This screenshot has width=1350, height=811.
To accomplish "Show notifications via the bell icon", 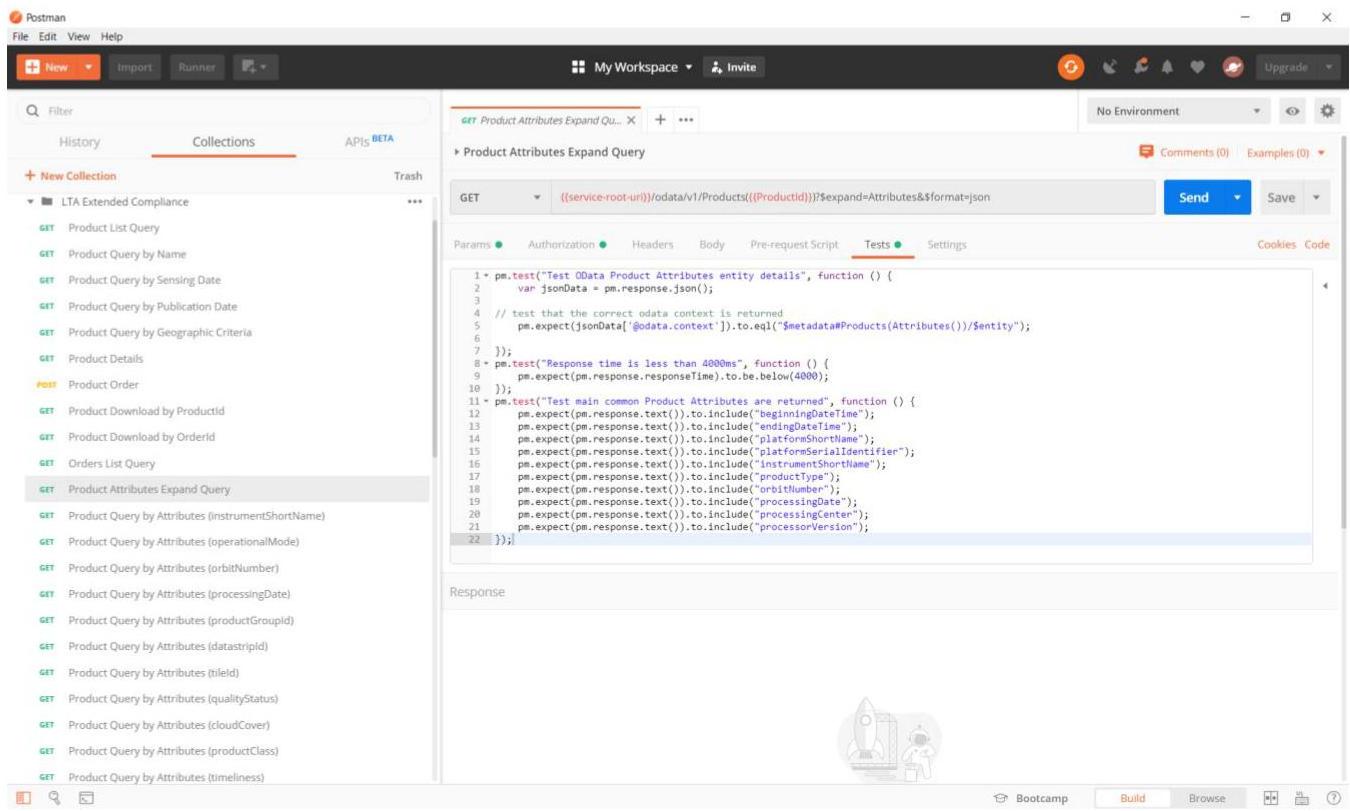I will (x=1165, y=67).
